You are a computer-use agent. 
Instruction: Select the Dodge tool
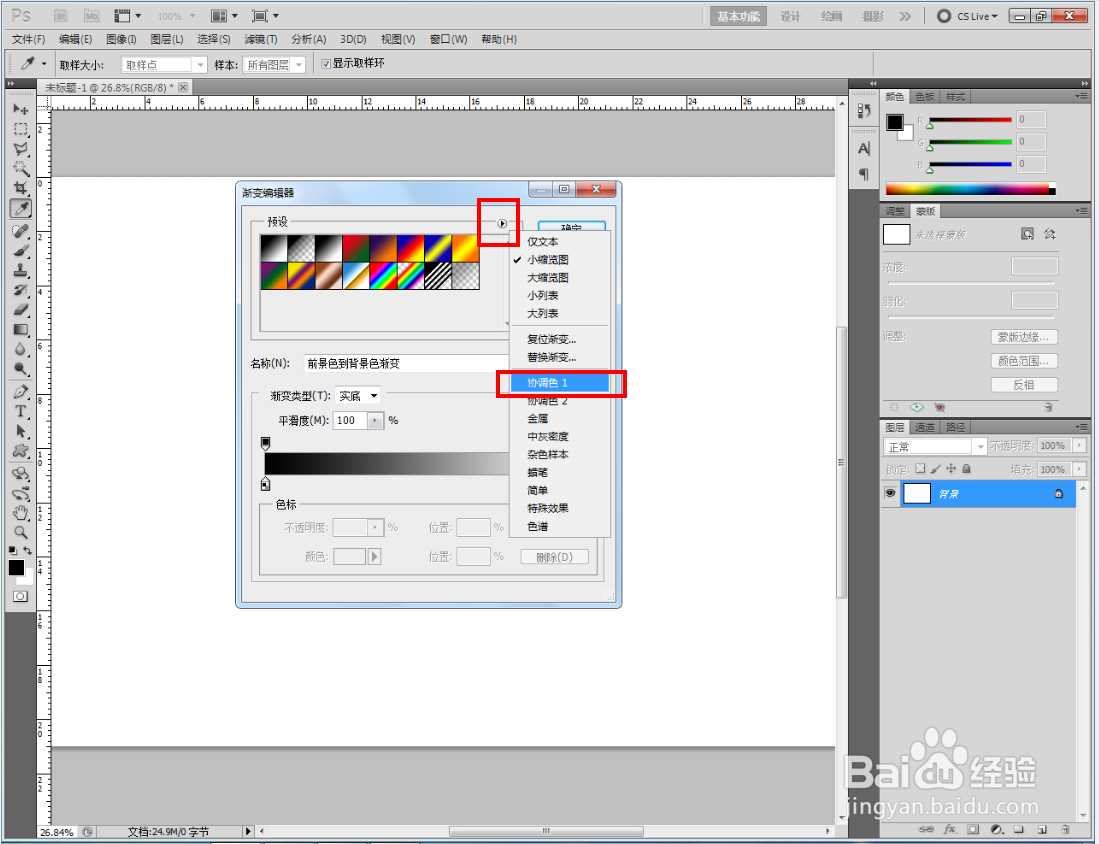[20, 369]
